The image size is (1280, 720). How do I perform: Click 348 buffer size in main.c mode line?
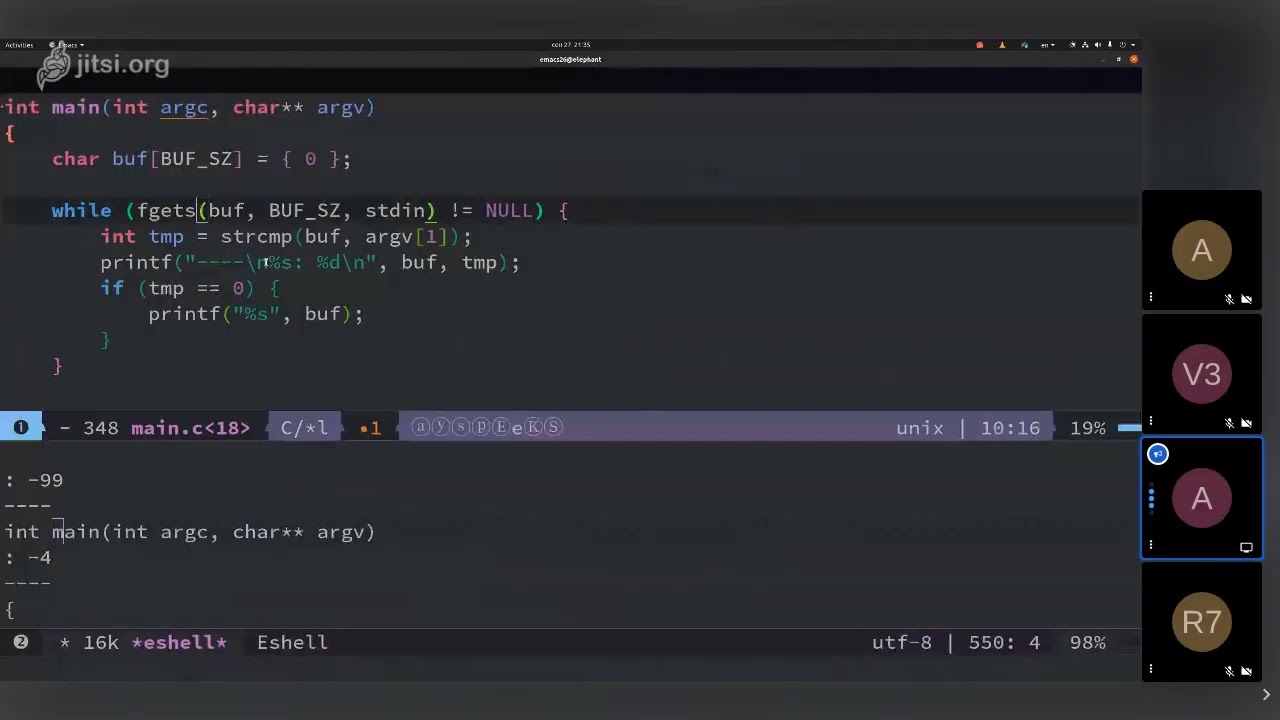[x=101, y=428]
